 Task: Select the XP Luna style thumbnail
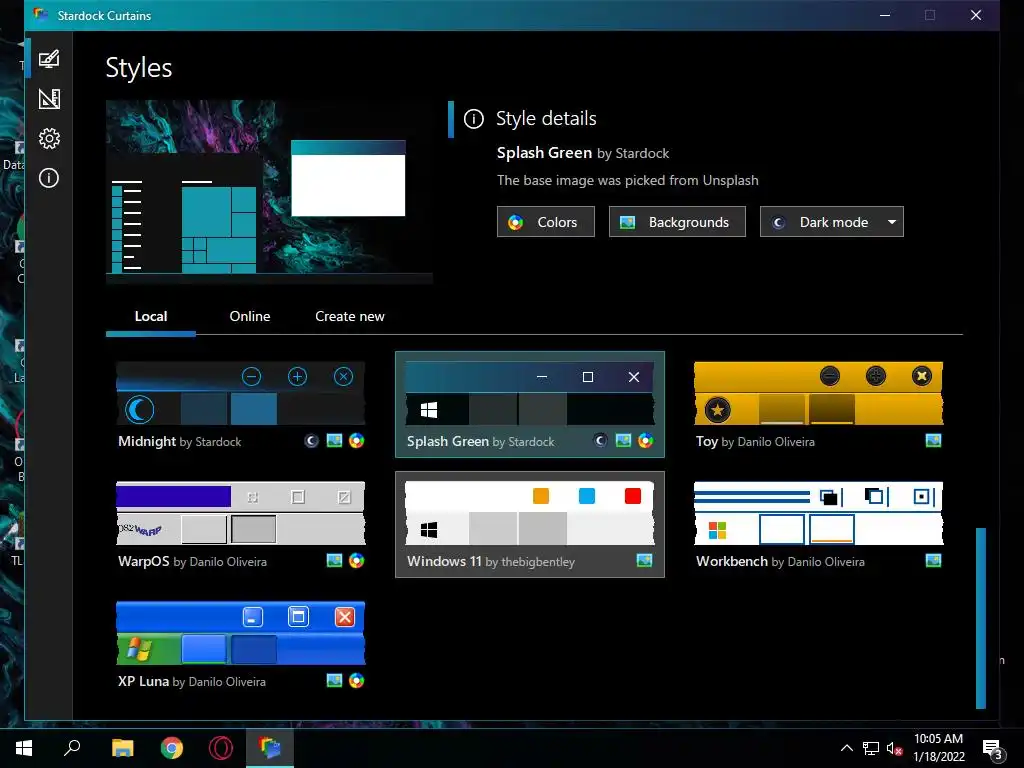[240, 633]
